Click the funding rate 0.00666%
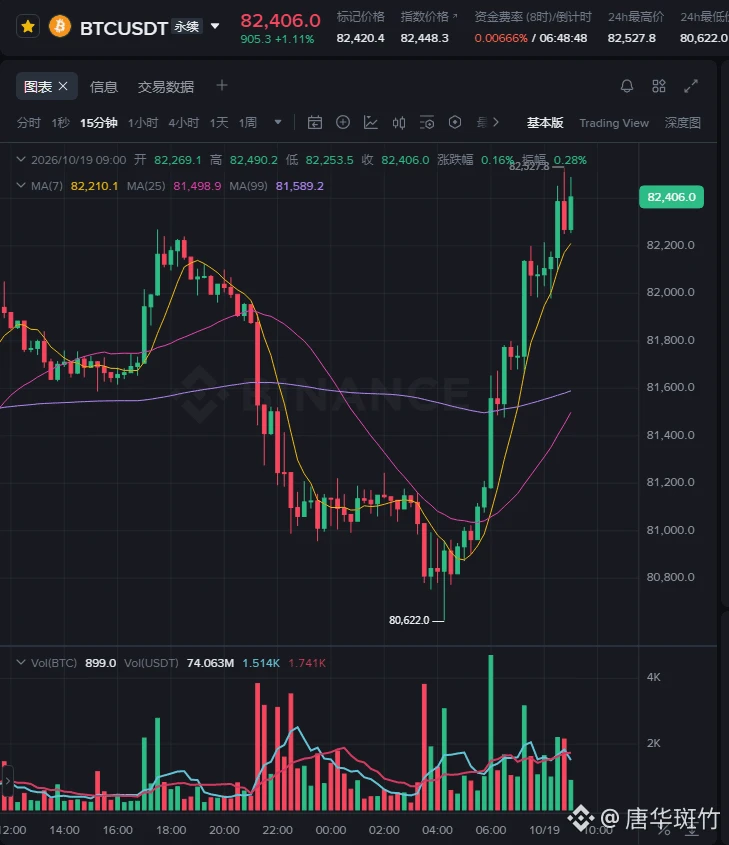The height and width of the screenshot is (845, 729). click(501, 38)
